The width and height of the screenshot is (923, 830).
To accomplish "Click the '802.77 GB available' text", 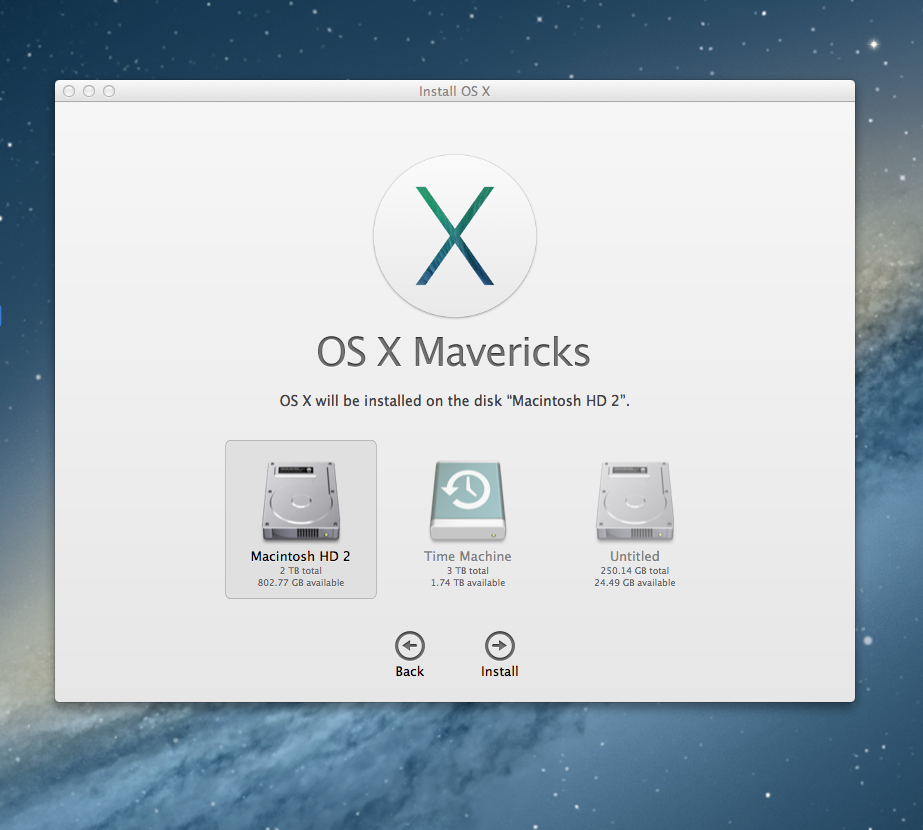I will 301,583.
